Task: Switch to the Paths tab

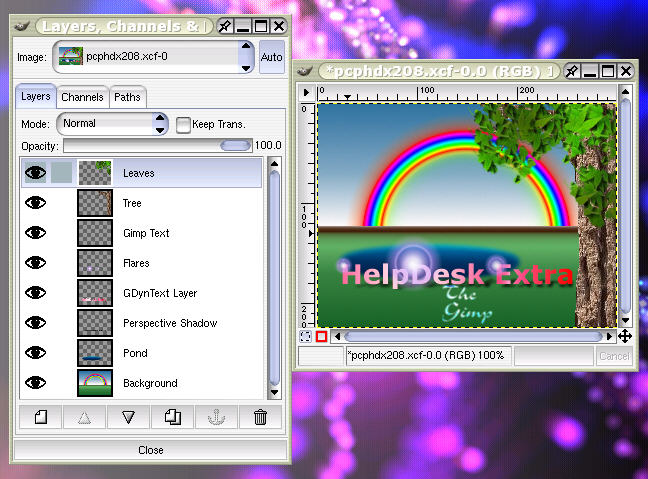Action: (127, 97)
